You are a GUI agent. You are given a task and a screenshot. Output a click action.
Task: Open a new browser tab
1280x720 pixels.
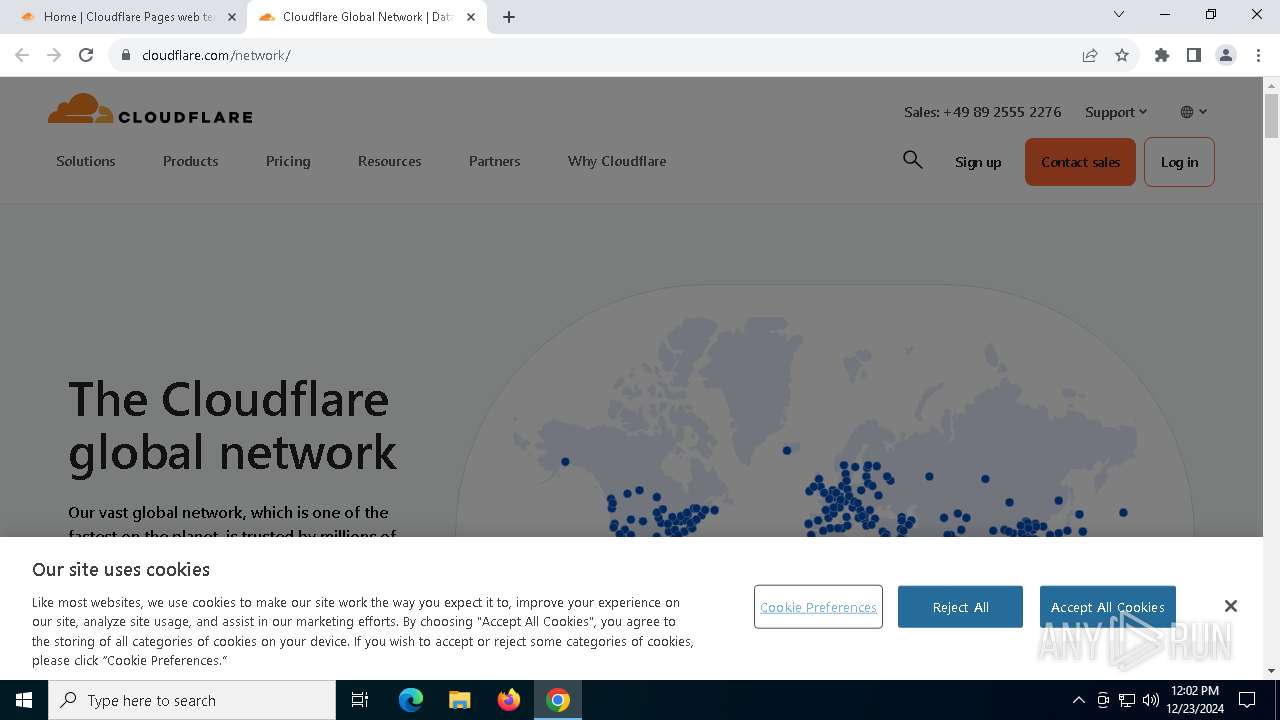(509, 17)
